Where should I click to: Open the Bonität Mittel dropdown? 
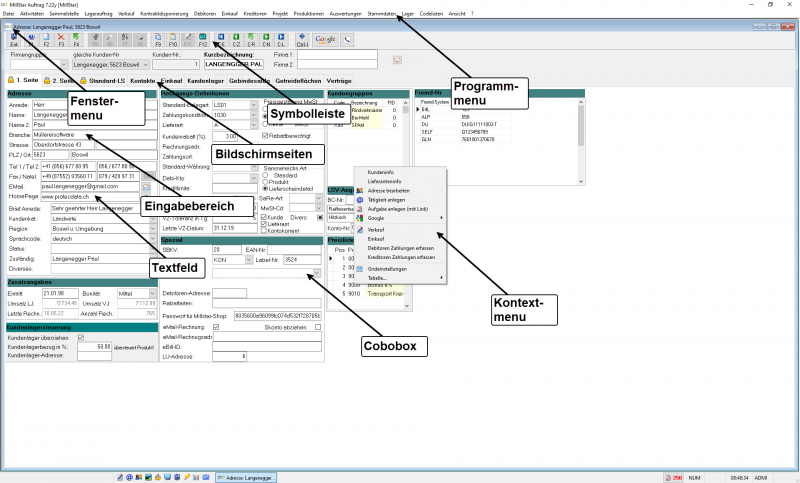click(153, 294)
